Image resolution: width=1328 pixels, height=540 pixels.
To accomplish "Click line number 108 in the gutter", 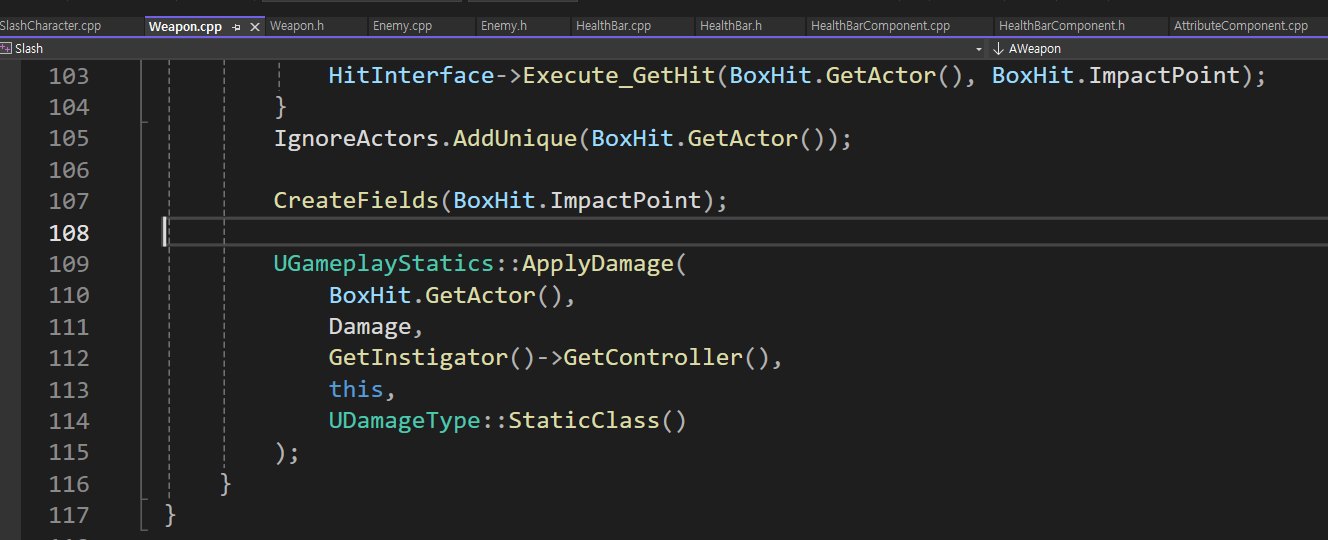I will [69, 233].
